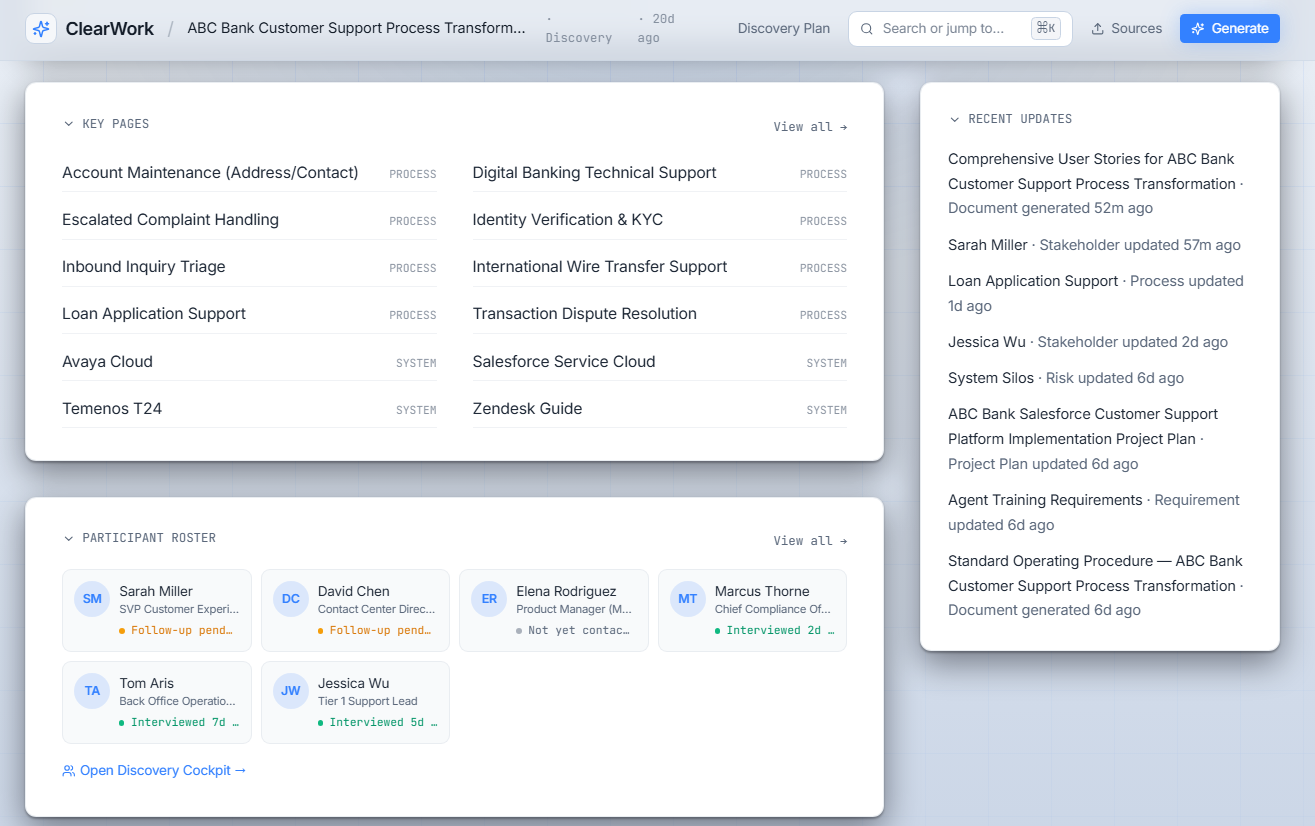The height and width of the screenshot is (826, 1315).
Task: Click the ABC Bank project title breadcrumb
Action: click(356, 28)
